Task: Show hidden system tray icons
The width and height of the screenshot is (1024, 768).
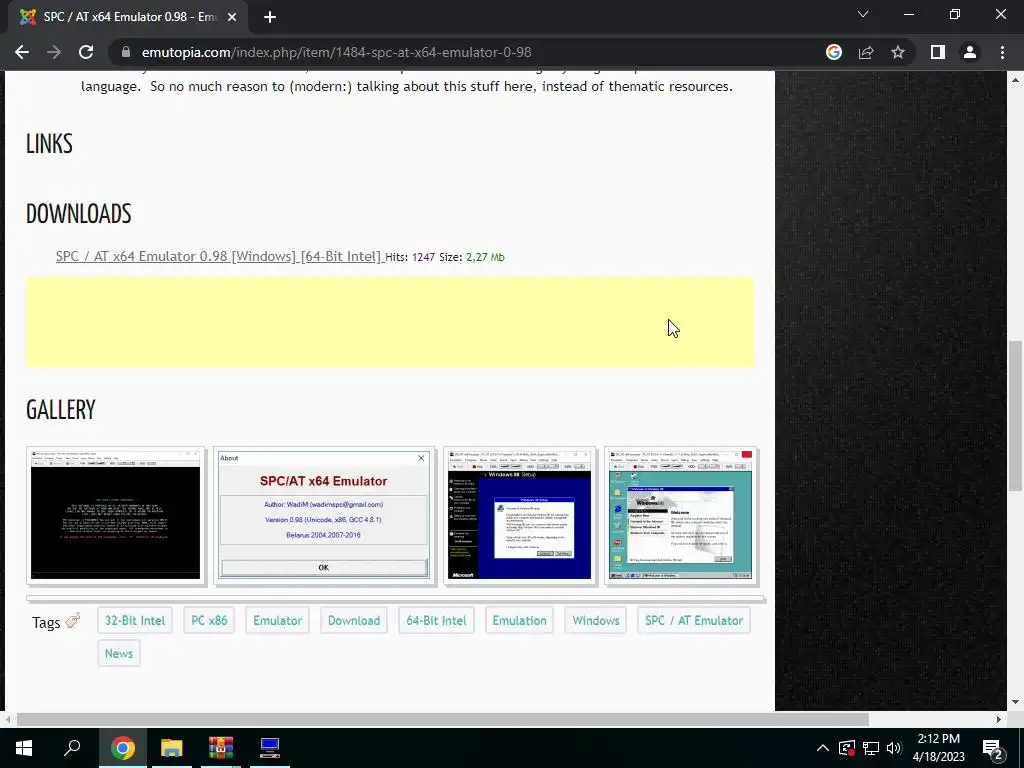Action: [x=823, y=748]
